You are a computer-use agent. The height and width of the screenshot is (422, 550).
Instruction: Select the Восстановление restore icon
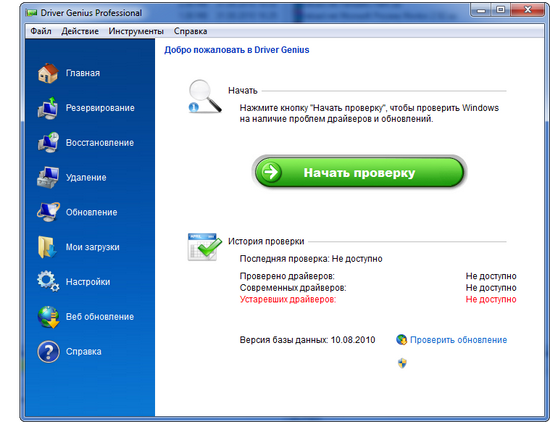coord(48,142)
